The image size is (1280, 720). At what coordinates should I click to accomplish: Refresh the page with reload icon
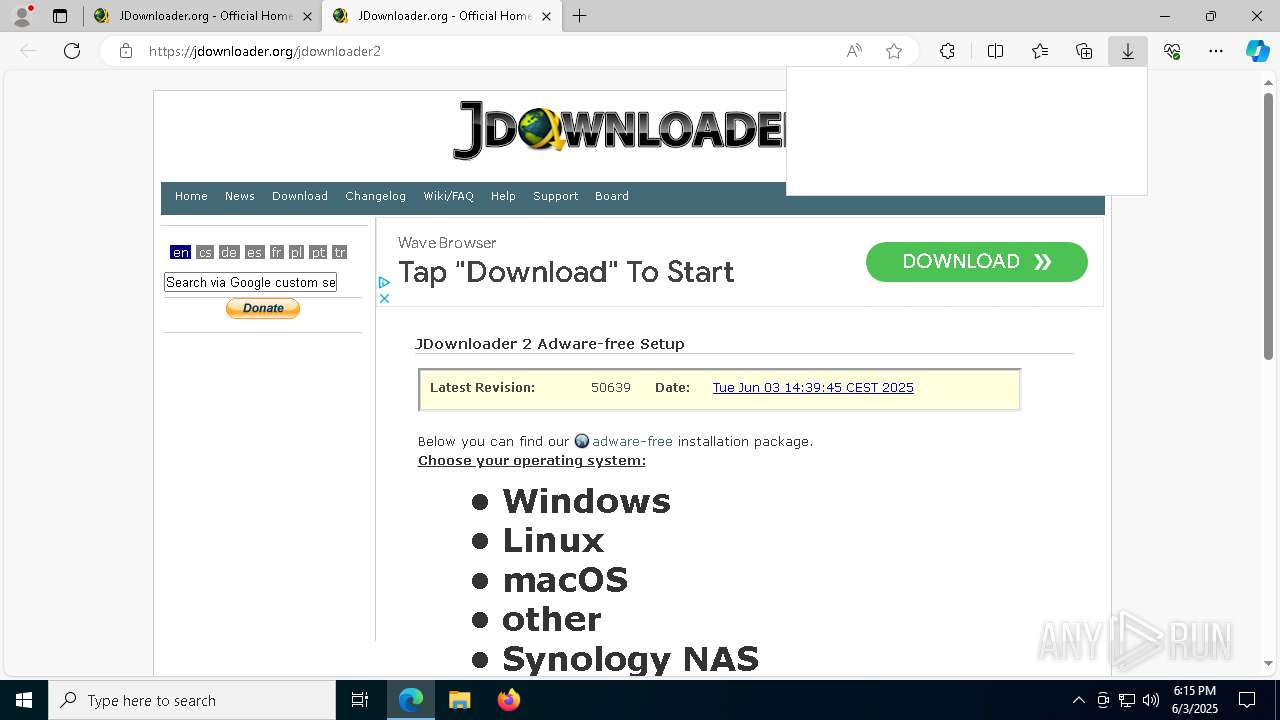pos(72,51)
